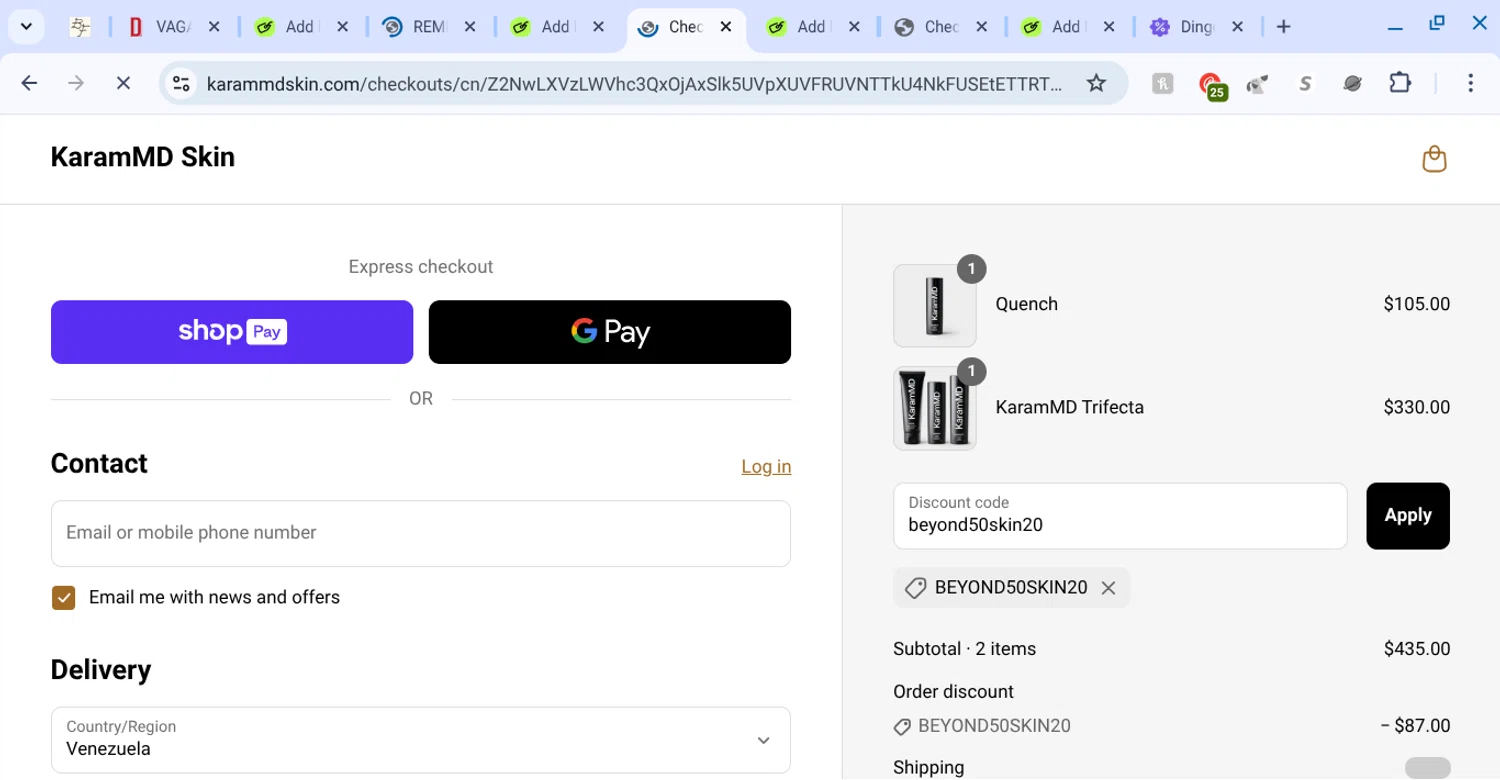This screenshot has height=780, width=1500.
Task: Click the discount tag icon on the BEYOND50SKIN20 chip
Action: 915,588
